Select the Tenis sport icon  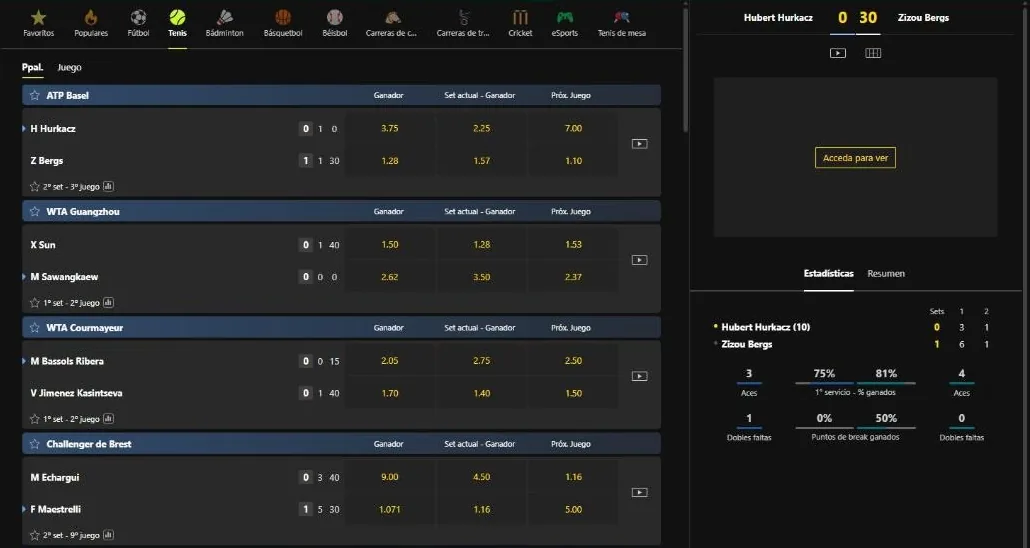[177, 18]
